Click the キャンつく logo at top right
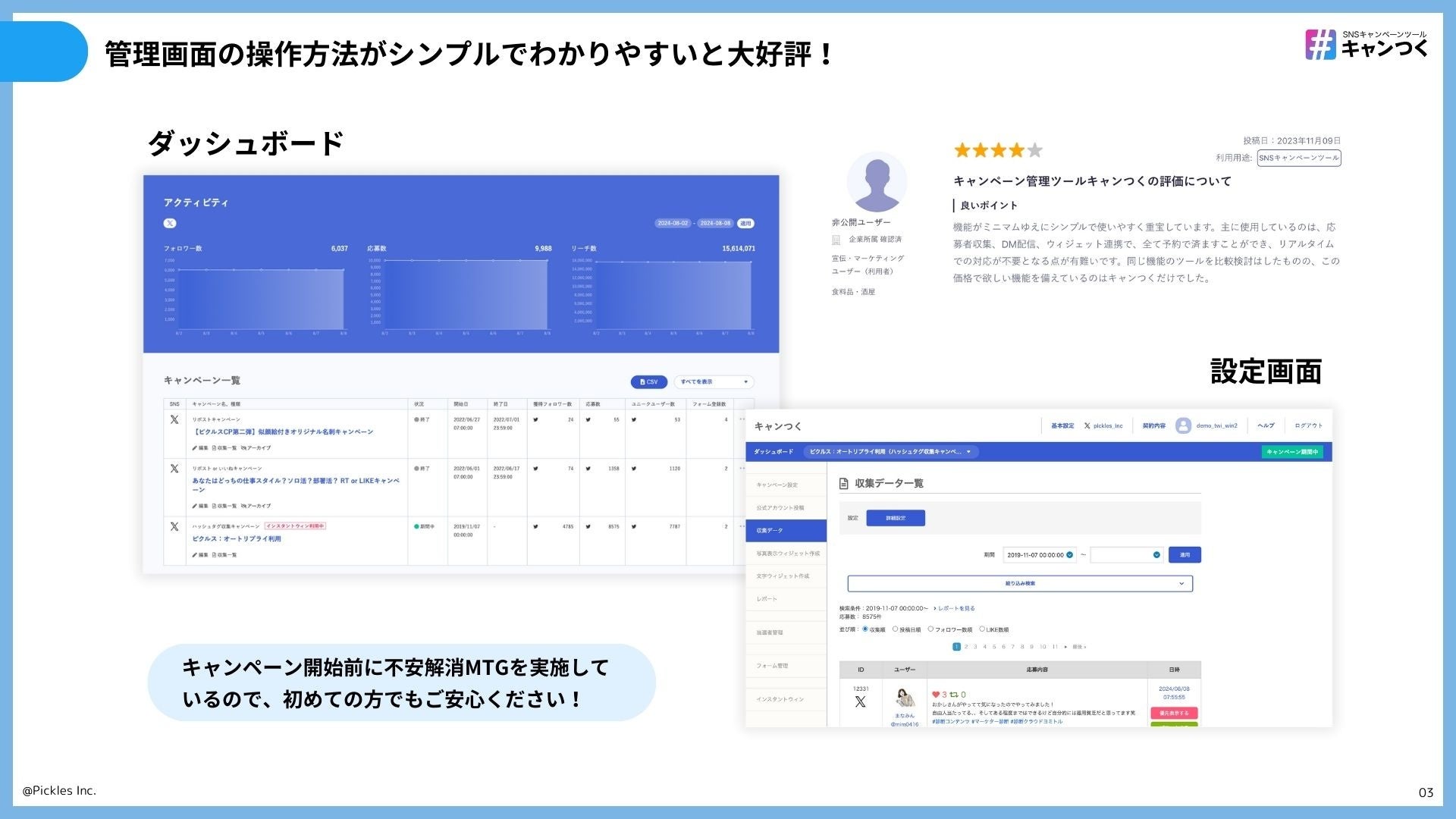Image resolution: width=1456 pixels, height=819 pixels. [1366, 44]
